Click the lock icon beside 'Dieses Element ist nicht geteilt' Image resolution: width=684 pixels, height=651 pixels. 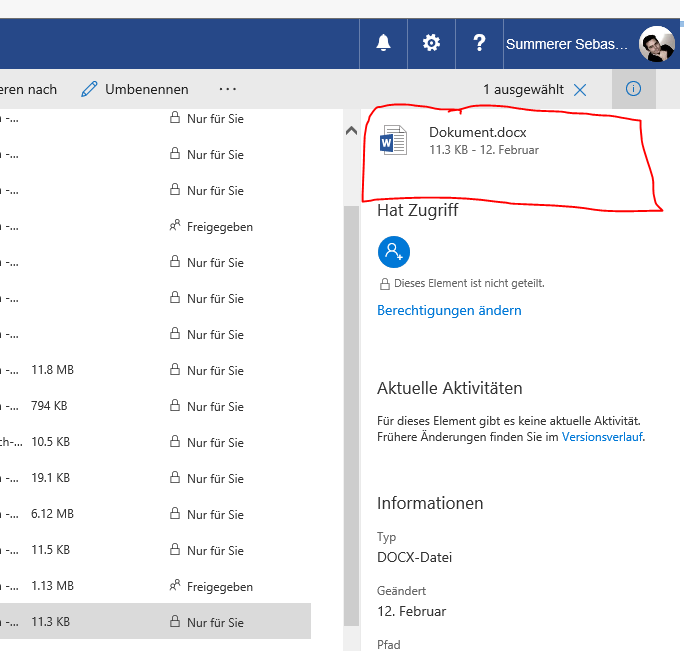[384, 284]
